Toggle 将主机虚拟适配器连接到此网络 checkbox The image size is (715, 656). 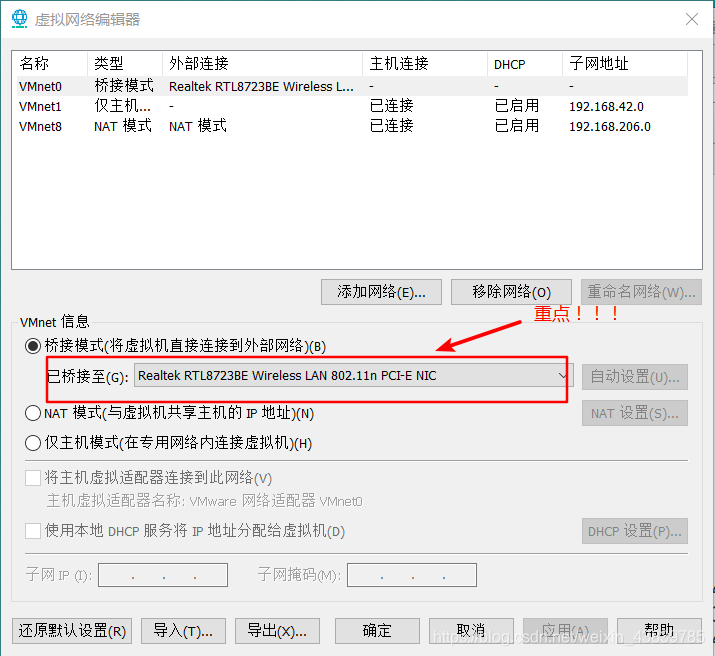[x=33, y=478]
